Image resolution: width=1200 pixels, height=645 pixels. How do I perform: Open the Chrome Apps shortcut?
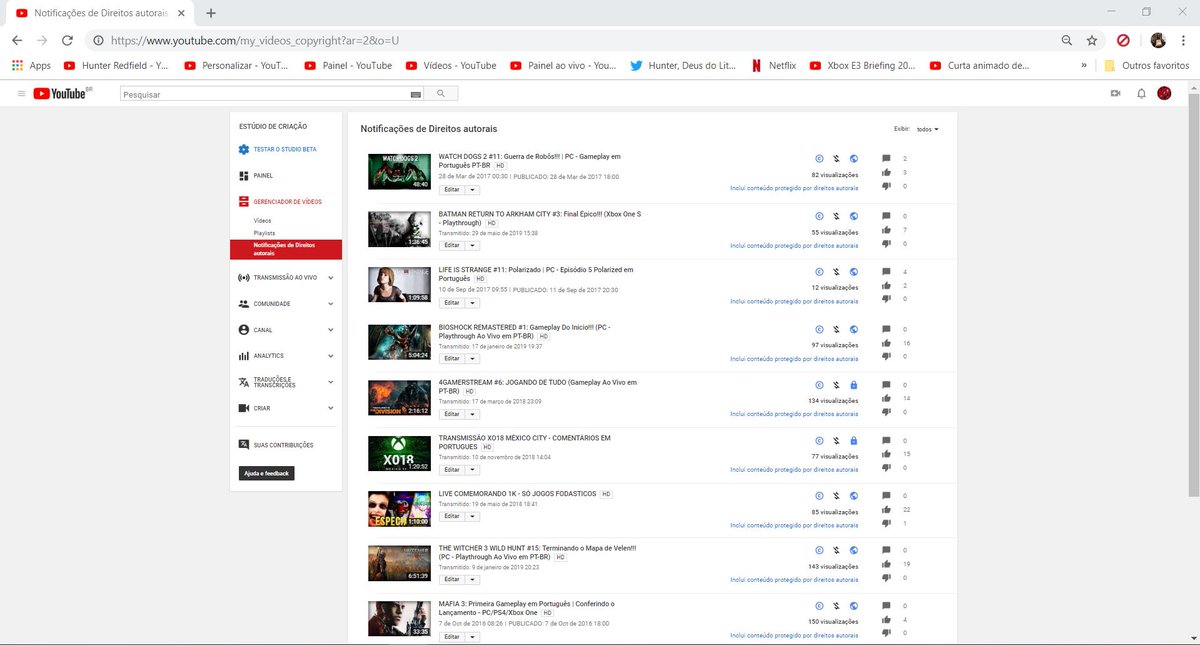31,66
